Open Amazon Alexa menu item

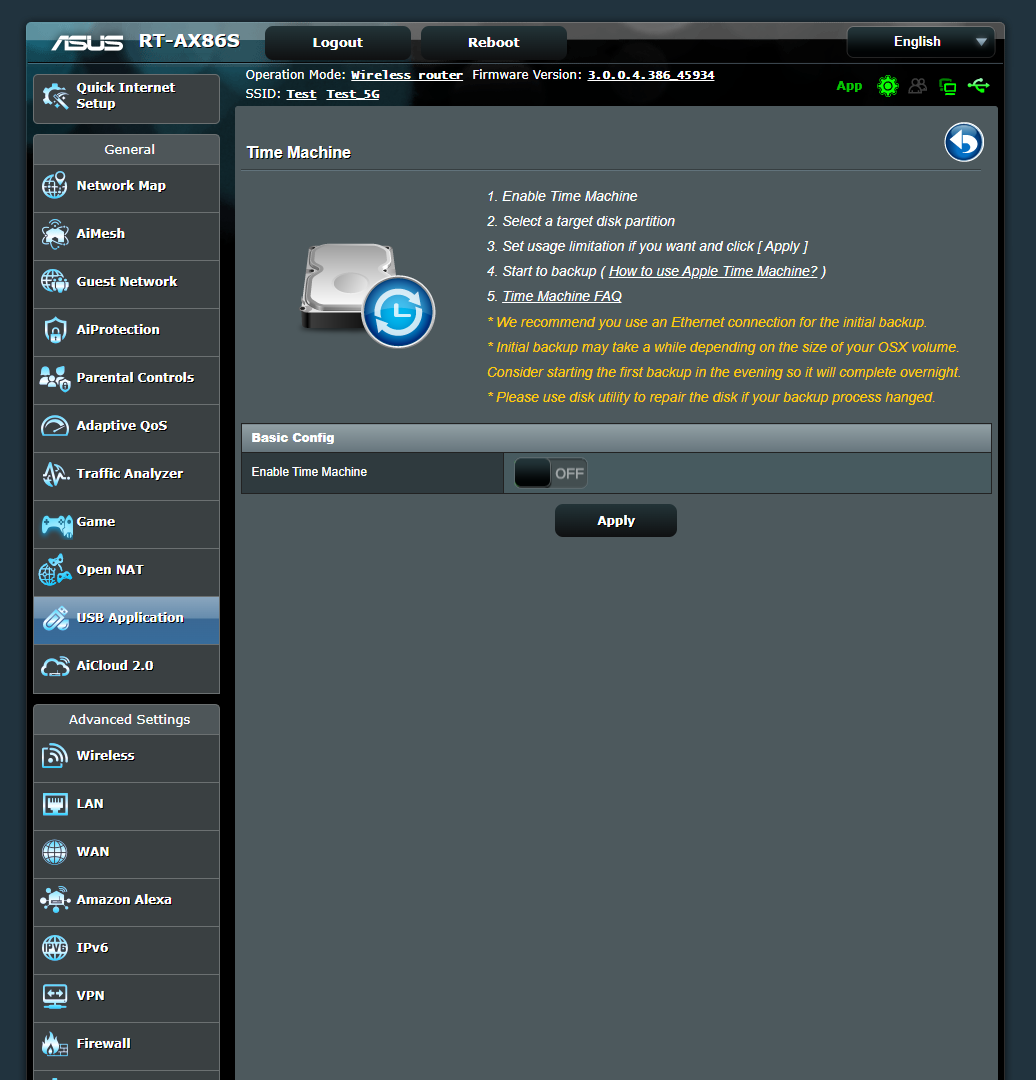click(126, 902)
